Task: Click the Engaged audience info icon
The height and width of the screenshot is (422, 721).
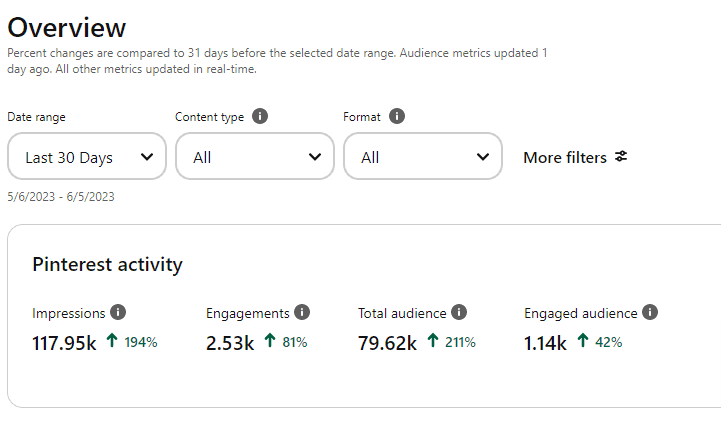Action: (650, 313)
